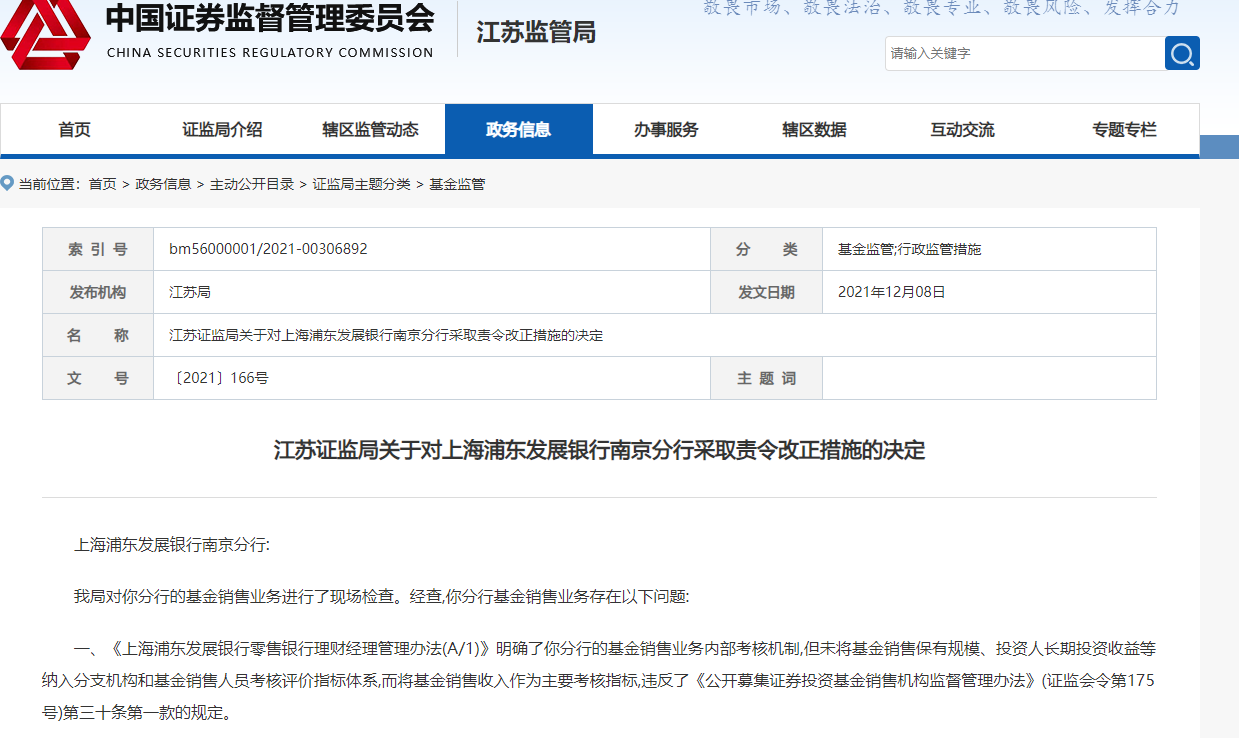The image size is (1239, 738).
Task: Open the 专题专栏 navigation tab
Action: point(1124,130)
